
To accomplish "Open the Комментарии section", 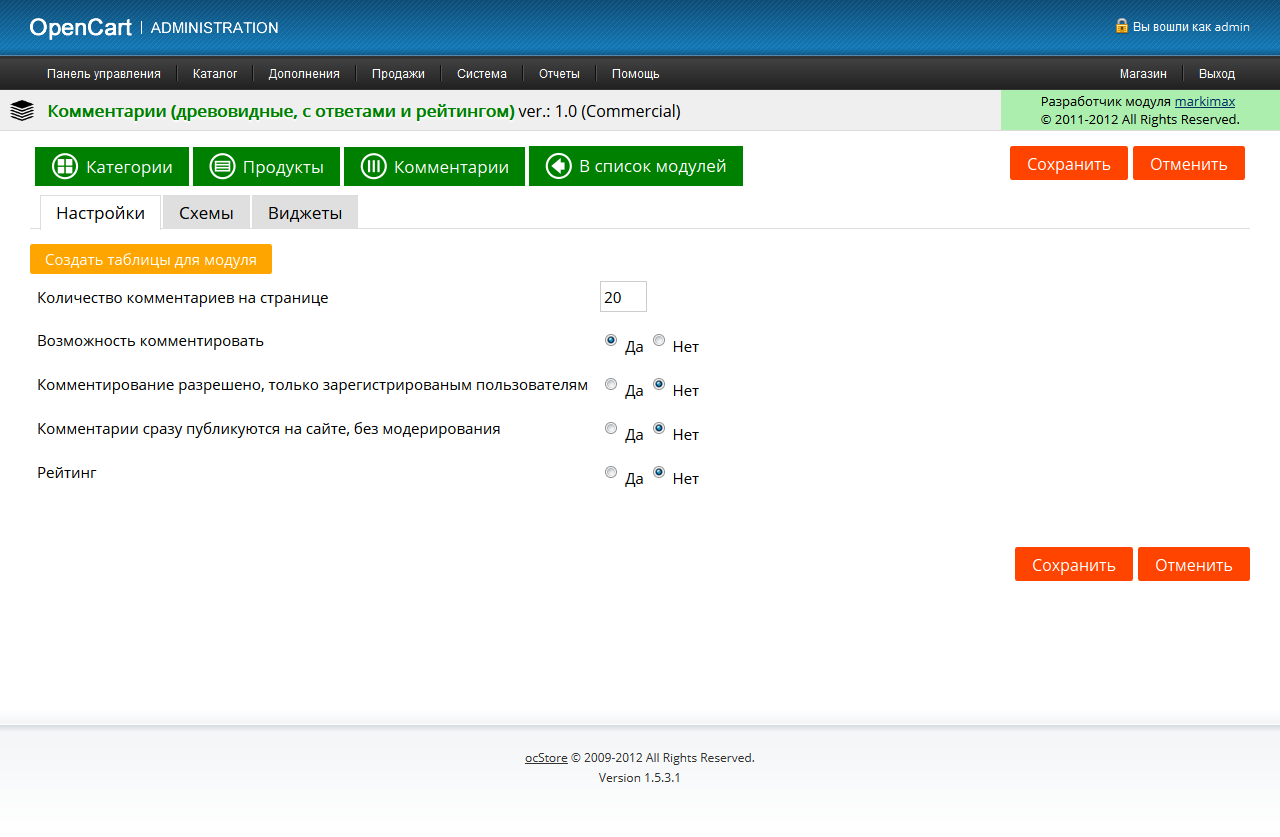I will (x=434, y=167).
